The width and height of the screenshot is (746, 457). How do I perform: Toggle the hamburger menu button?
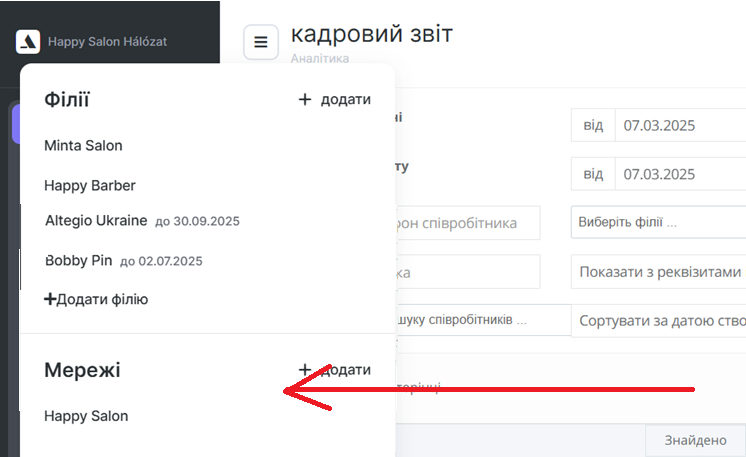261,42
